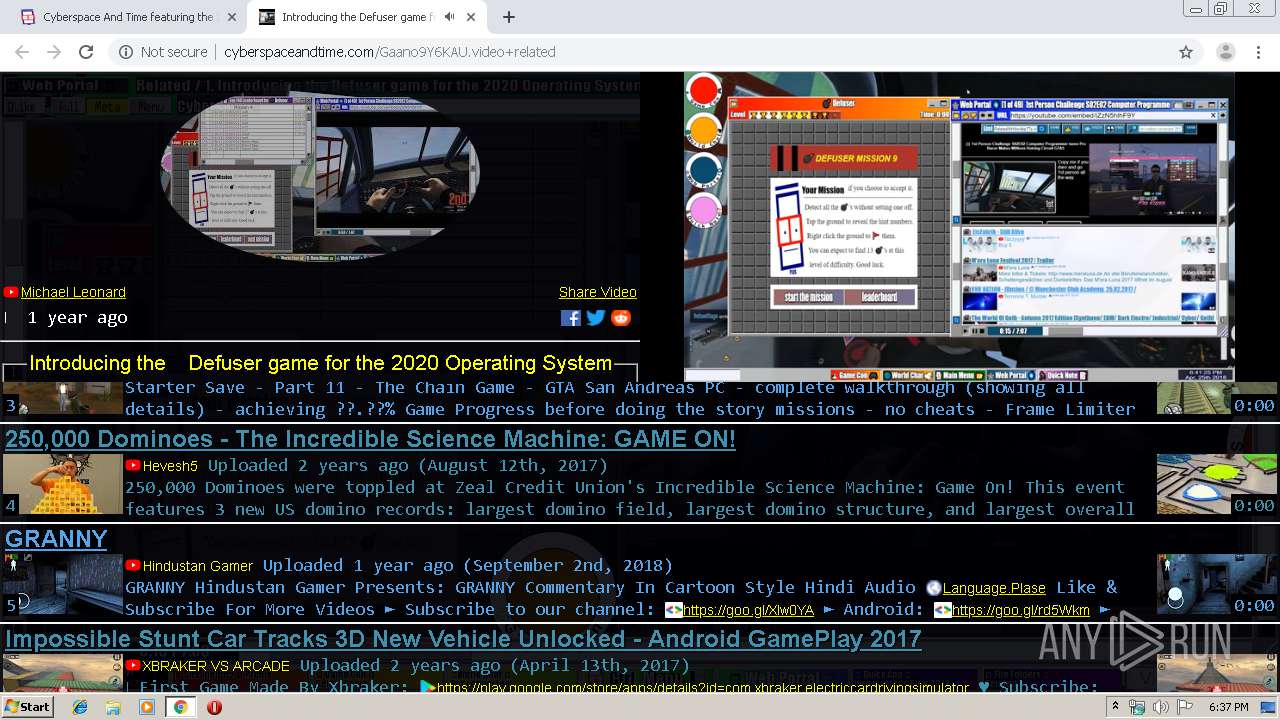Click the 'leaderboard' button in the video

coord(881,297)
